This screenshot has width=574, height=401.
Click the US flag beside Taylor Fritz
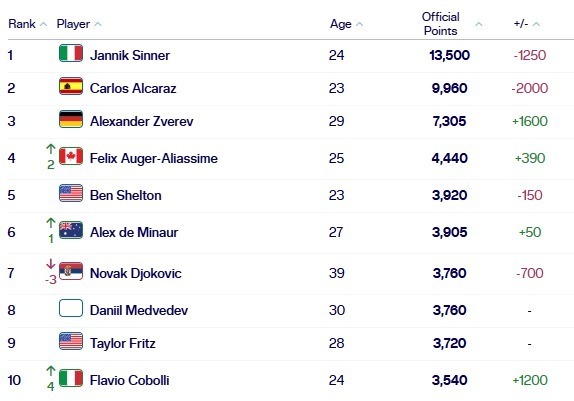pos(71,341)
